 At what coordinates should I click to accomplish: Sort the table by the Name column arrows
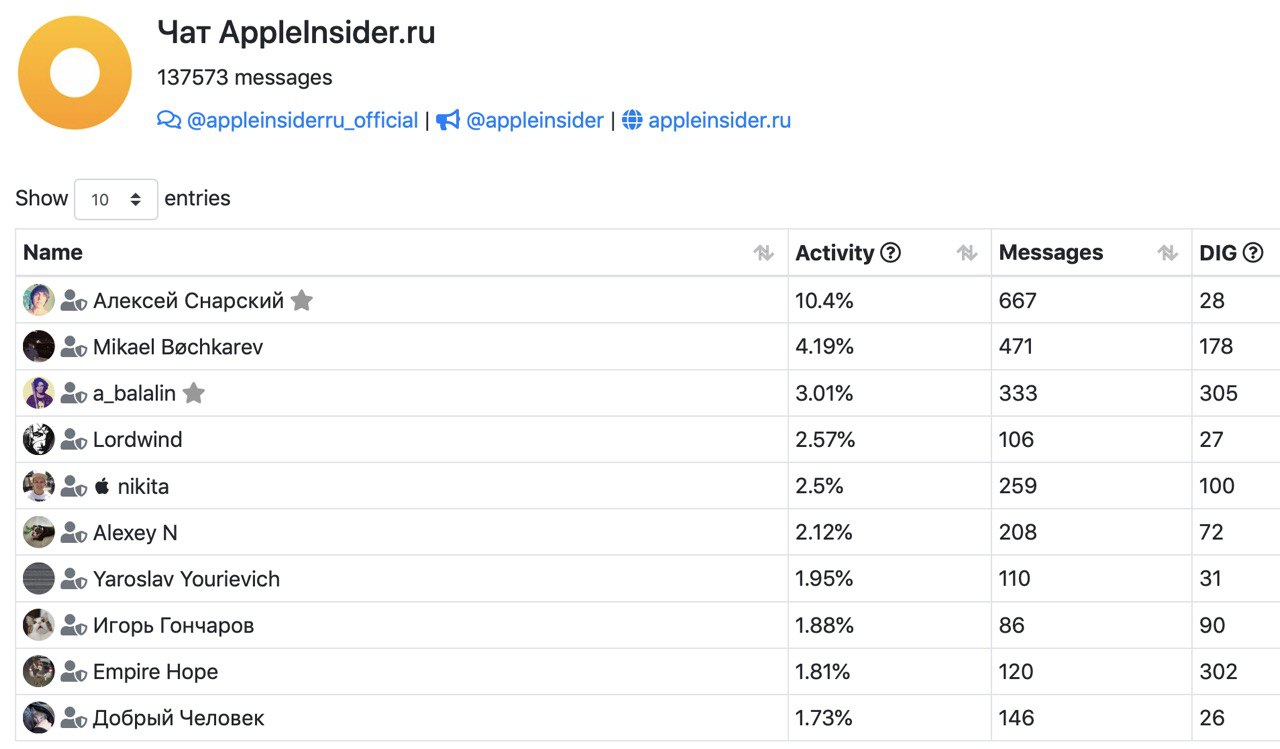tap(764, 253)
